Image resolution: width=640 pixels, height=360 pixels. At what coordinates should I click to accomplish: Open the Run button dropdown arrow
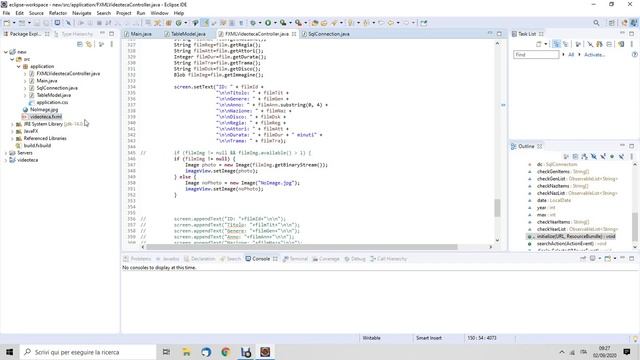click(275, 23)
